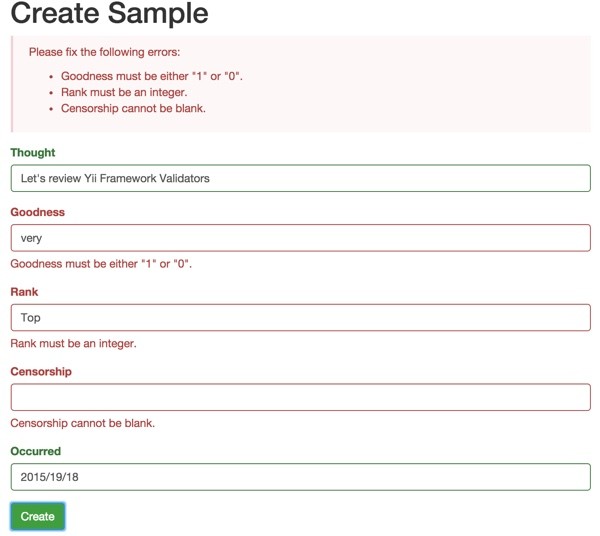Click the green Occurred field label
Screen dimensions: 600x536
click(x=36, y=451)
